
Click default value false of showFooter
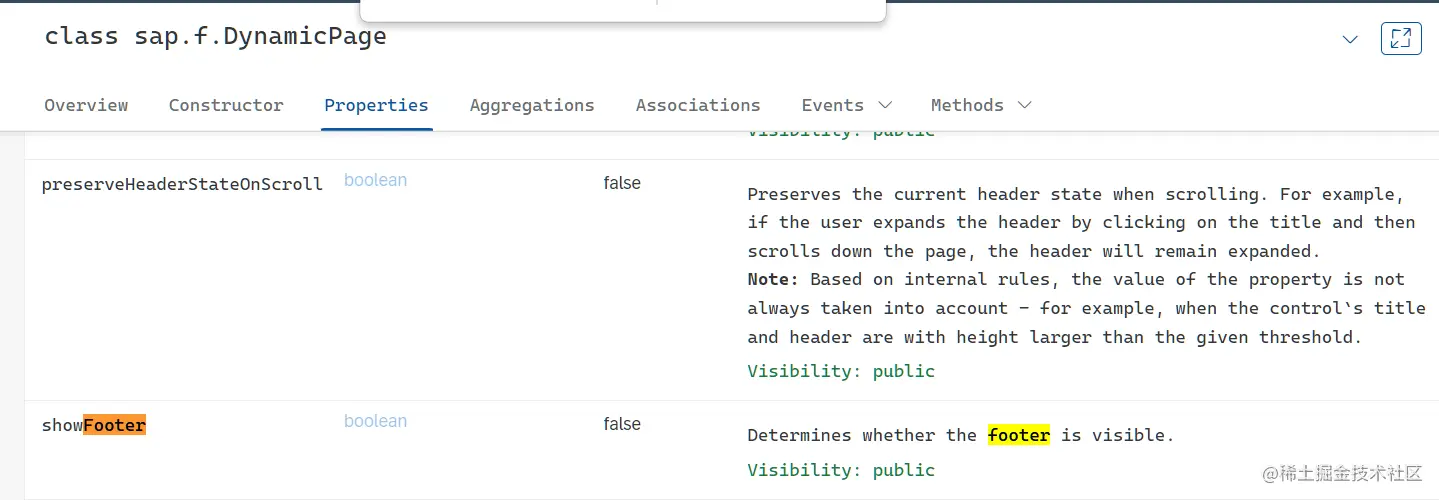coord(622,424)
